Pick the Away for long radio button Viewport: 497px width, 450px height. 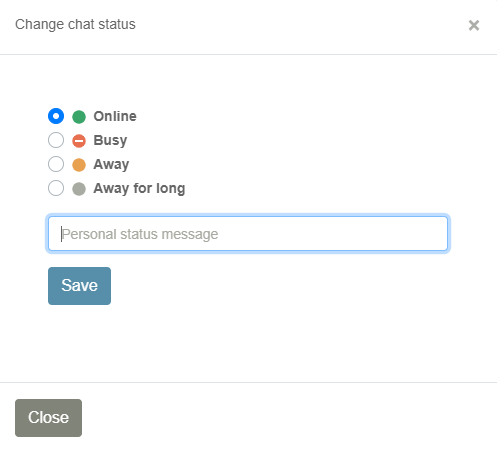[x=56, y=188]
